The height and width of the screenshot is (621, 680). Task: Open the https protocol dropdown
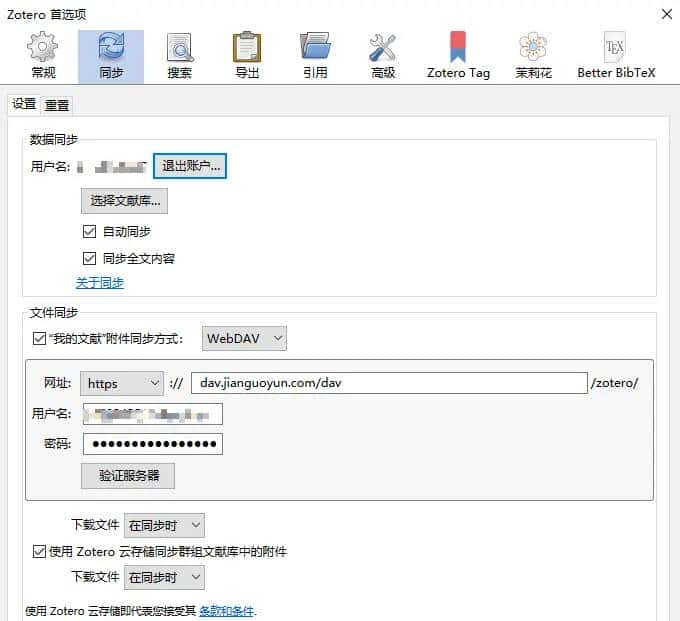point(122,383)
